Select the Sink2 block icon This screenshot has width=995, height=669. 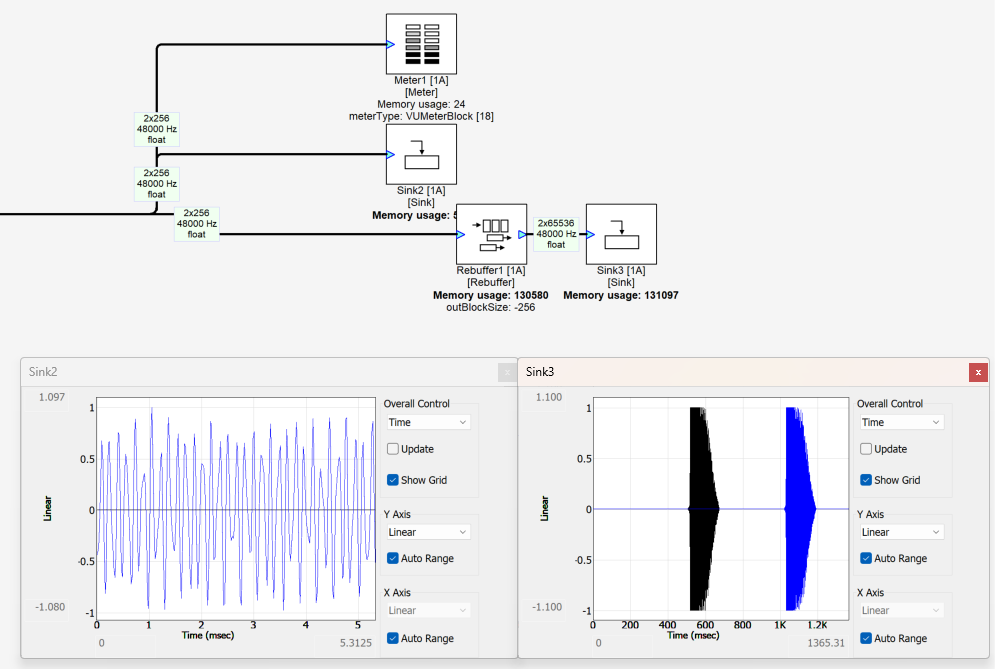point(421,154)
